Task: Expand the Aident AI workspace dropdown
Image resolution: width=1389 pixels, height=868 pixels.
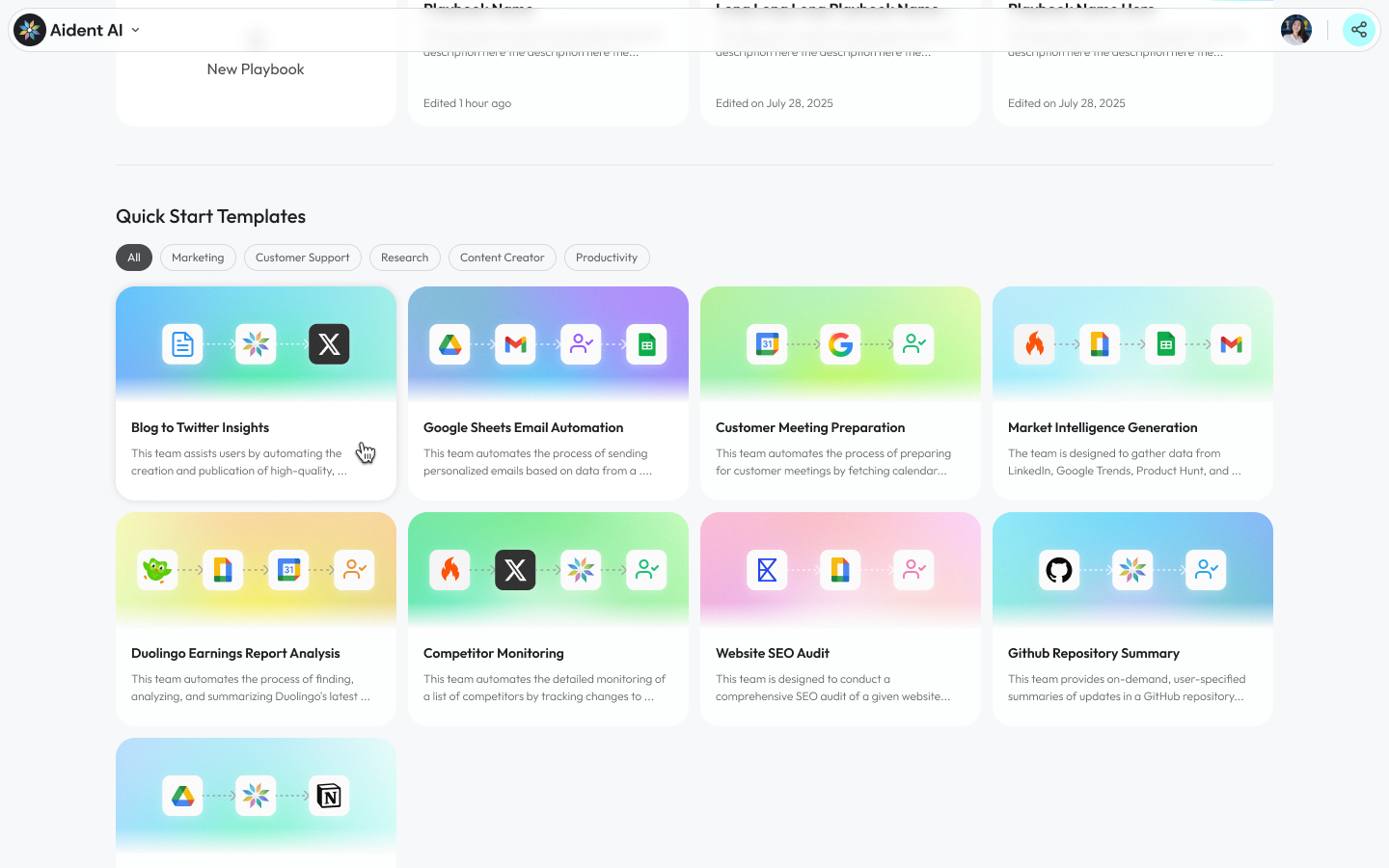Action: 136,30
